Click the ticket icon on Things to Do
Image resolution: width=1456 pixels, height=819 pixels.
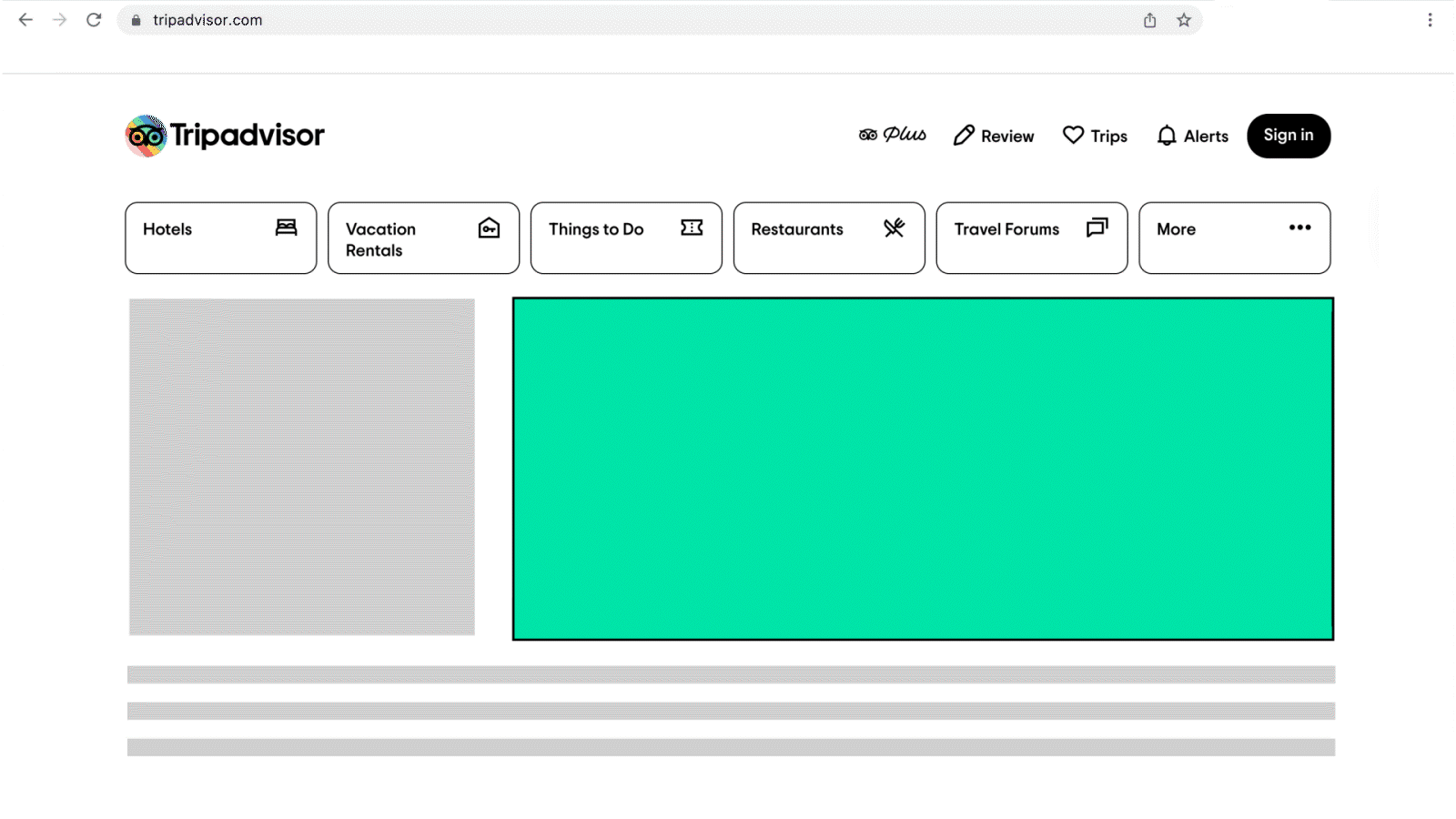tap(692, 227)
